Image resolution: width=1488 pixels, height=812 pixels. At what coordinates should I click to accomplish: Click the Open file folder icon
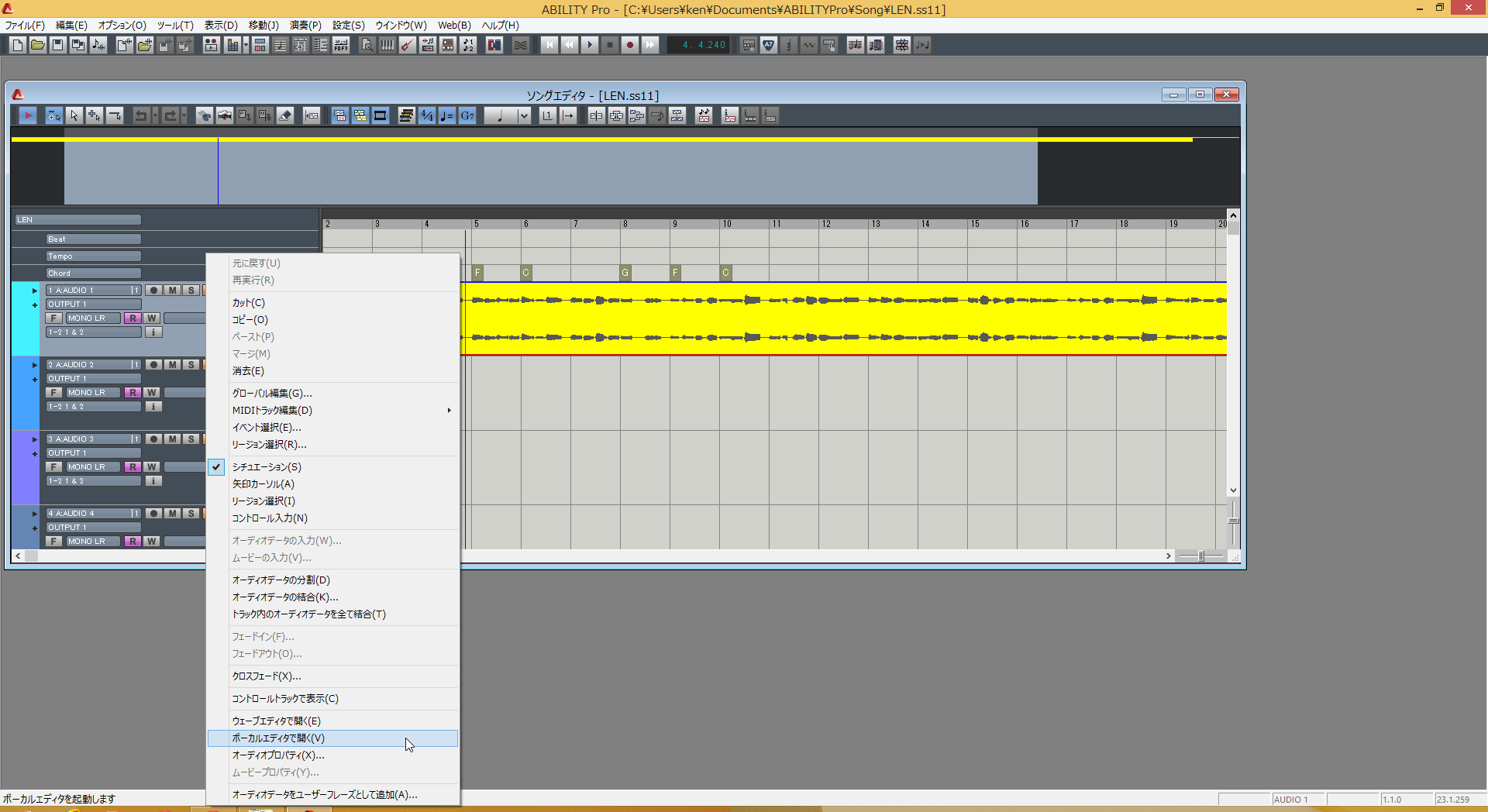[x=37, y=45]
